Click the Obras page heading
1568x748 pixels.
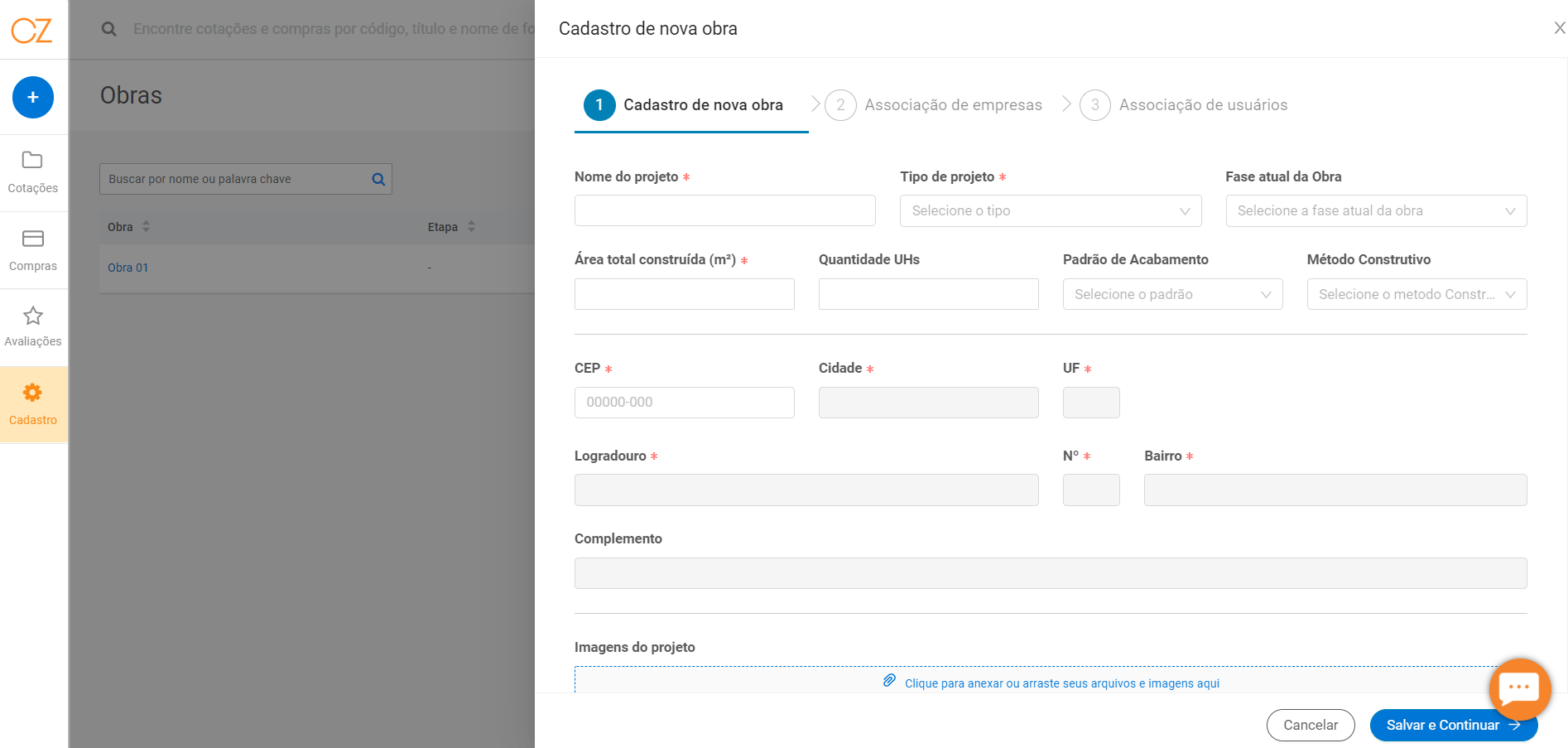131,95
